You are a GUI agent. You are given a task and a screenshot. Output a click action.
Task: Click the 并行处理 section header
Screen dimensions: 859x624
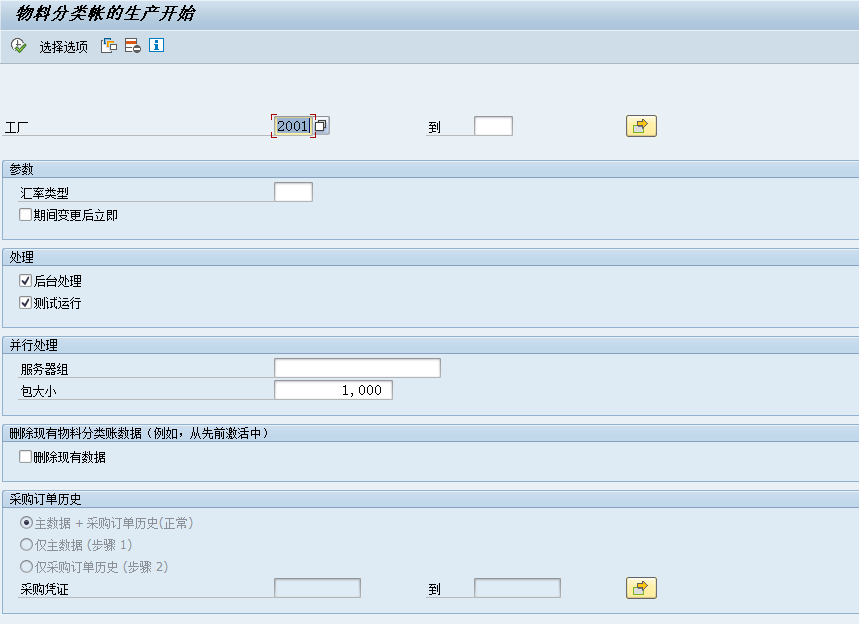click(33, 345)
